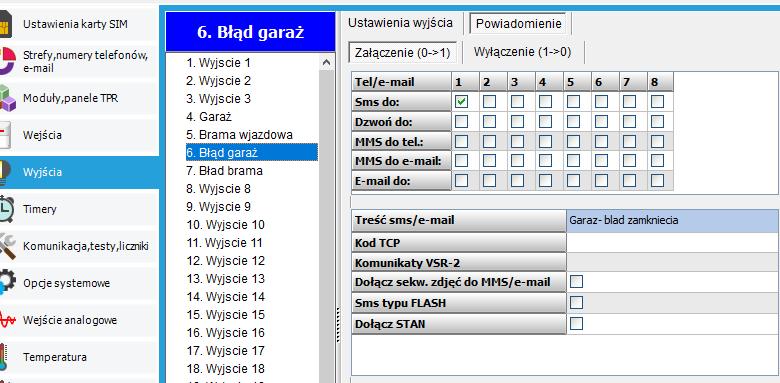780x383 pixels.
Task: Select 3. Wyjscie 3 in list
Action: tap(218, 99)
